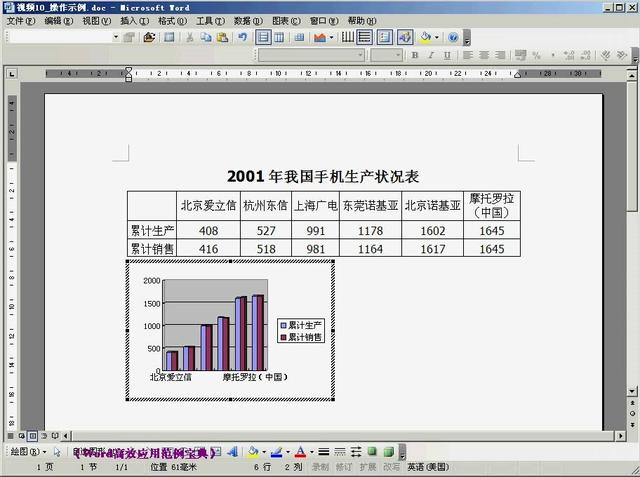The width and height of the screenshot is (640, 477).
Task: Open the Chart Objects combo box
Action: point(64,38)
